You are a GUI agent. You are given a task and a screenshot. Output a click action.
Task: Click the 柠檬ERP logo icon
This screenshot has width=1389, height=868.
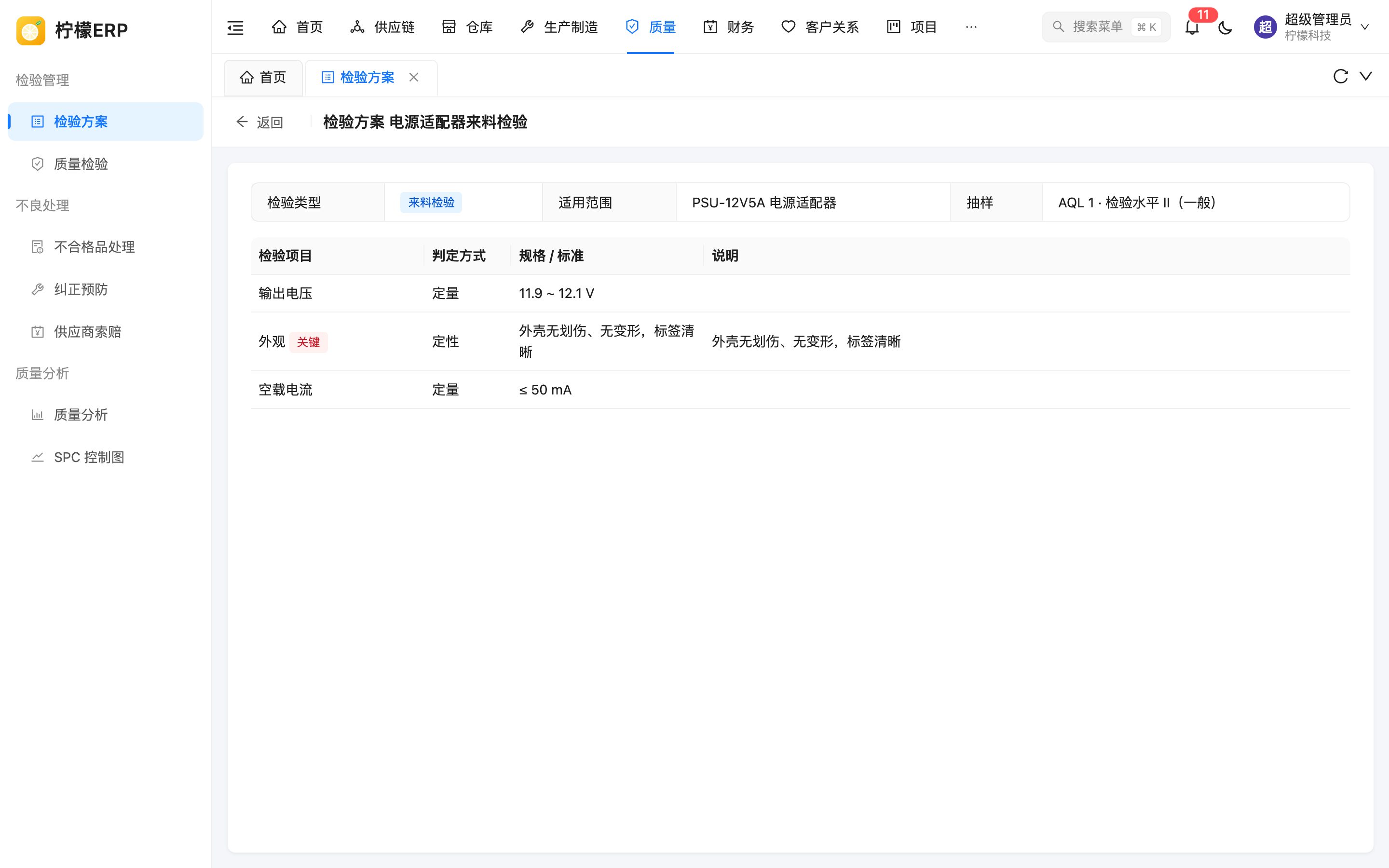click(x=31, y=30)
